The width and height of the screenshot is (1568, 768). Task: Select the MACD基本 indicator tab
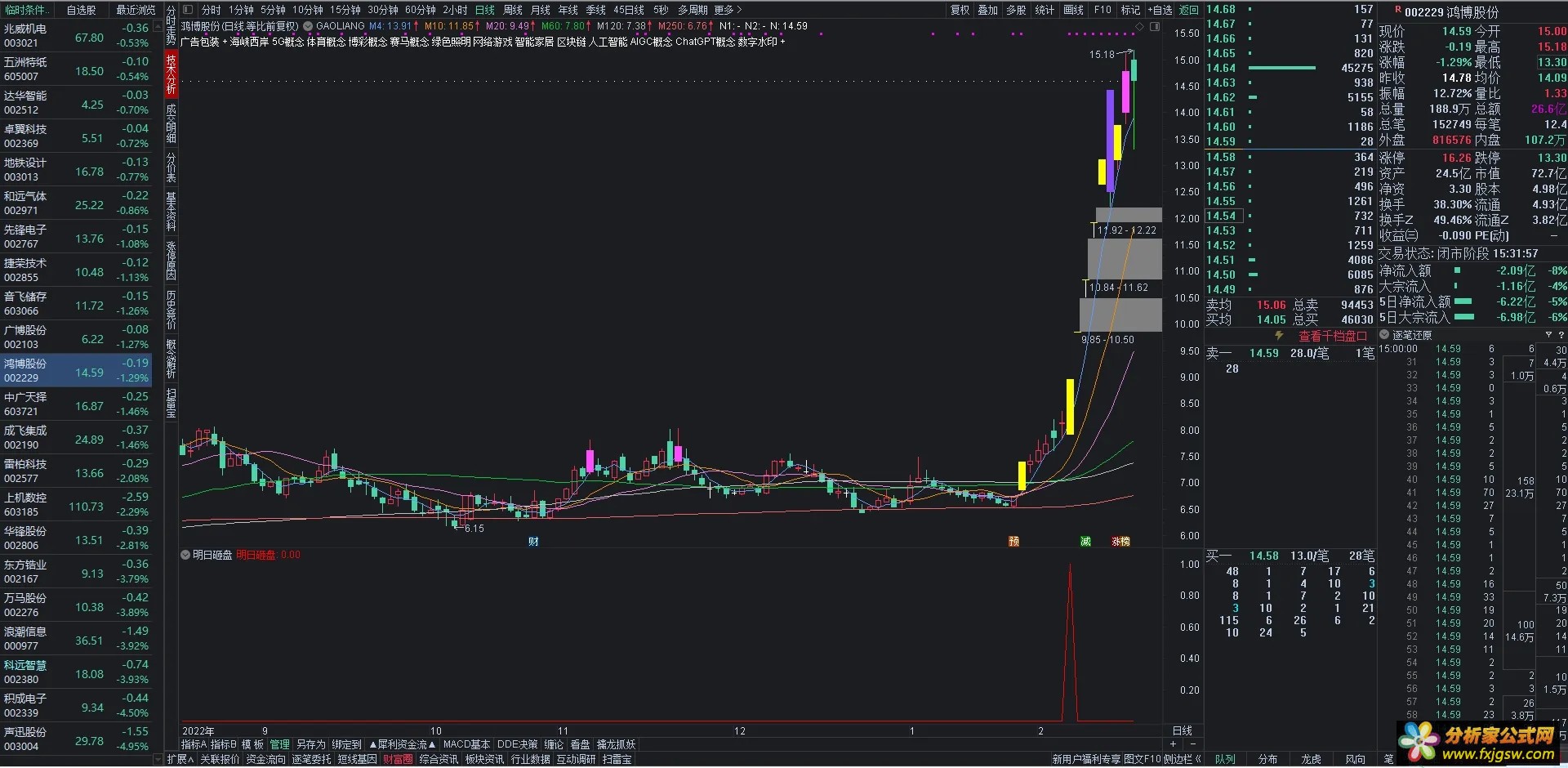[x=466, y=744]
